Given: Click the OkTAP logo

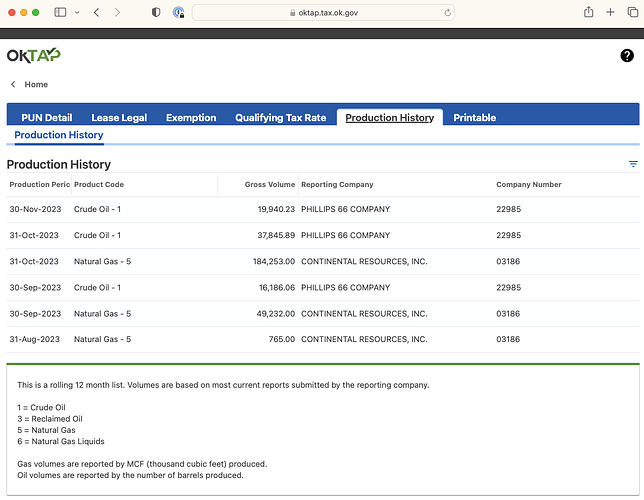Looking at the screenshot, I should [x=34, y=55].
